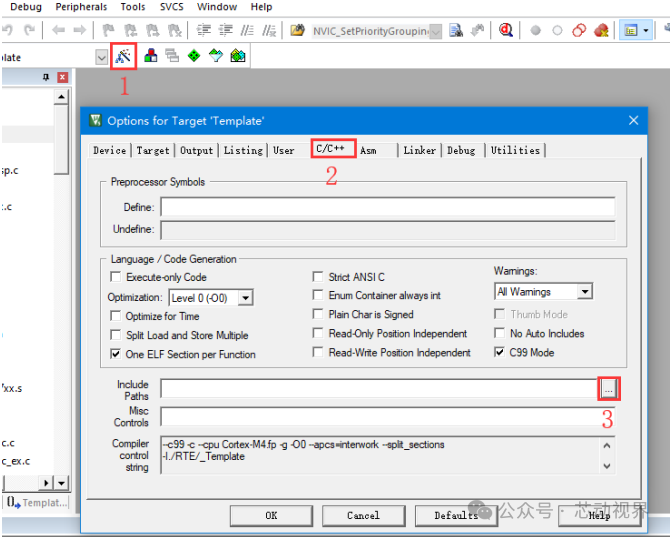Kill all breakpoints icon

click(601, 30)
